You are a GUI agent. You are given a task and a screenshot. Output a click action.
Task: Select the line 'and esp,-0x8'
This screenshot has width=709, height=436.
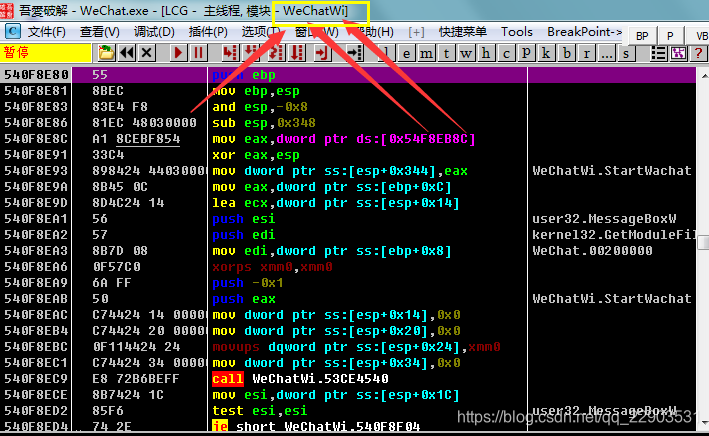(260, 107)
